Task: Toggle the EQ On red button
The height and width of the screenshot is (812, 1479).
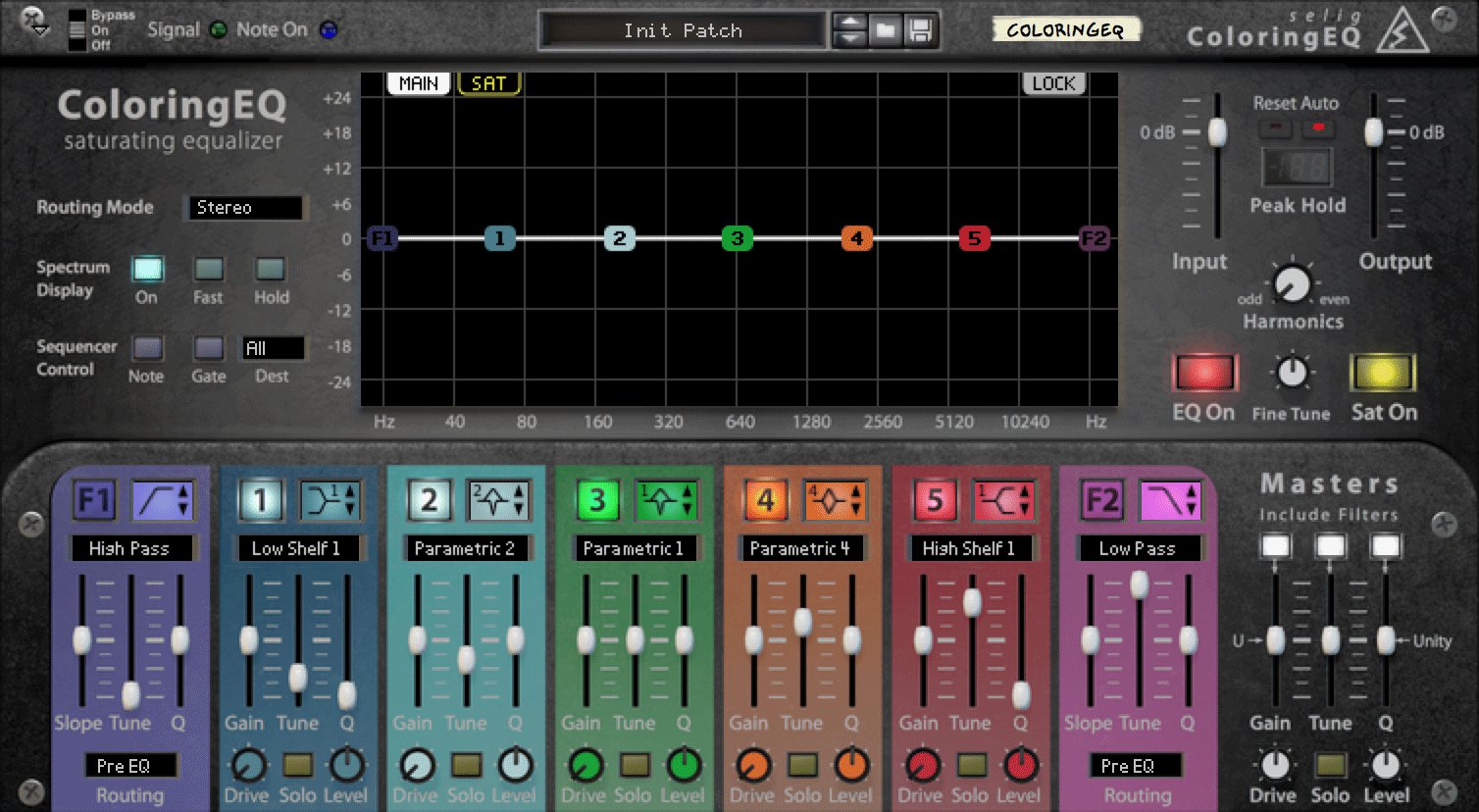Action: tap(1203, 374)
